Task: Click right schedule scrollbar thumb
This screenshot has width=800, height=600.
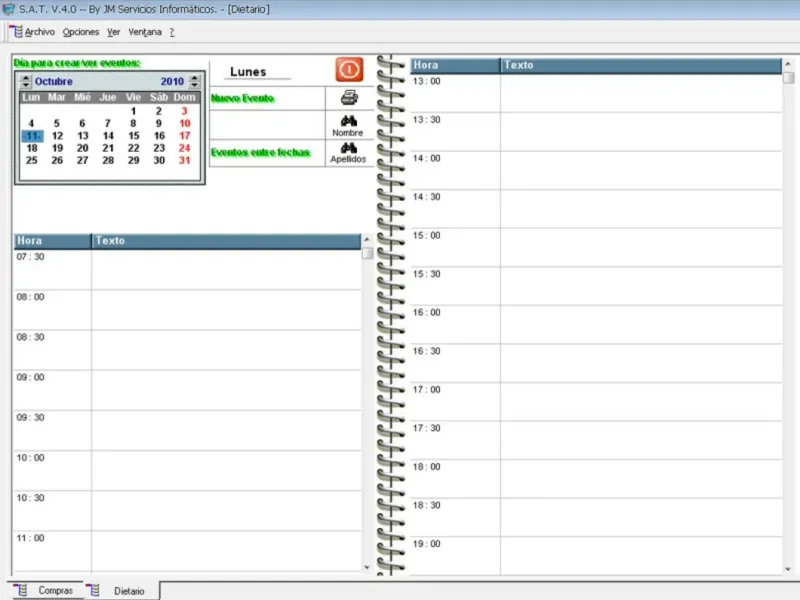Action: coord(788,78)
